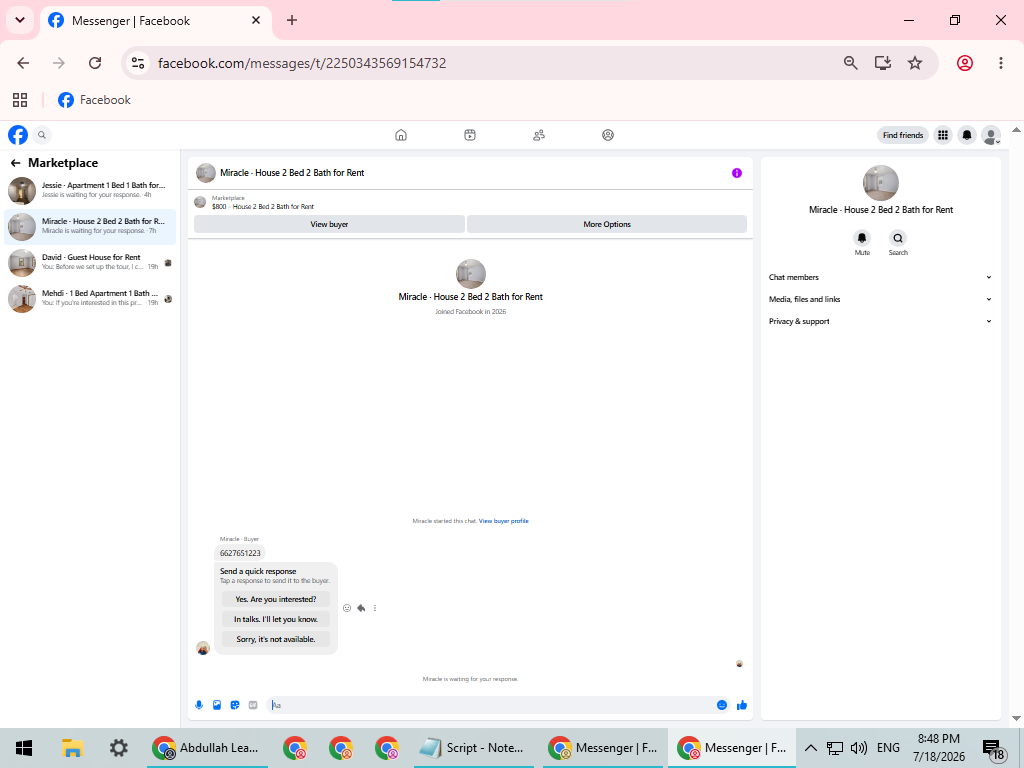Show hidden system tray icons chevron
Image resolution: width=1024 pixels, height=768 pixels.
(810, 748)
